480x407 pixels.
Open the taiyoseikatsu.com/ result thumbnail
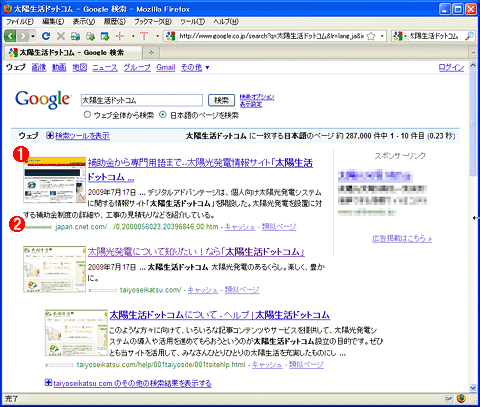[x=55, y=269]
